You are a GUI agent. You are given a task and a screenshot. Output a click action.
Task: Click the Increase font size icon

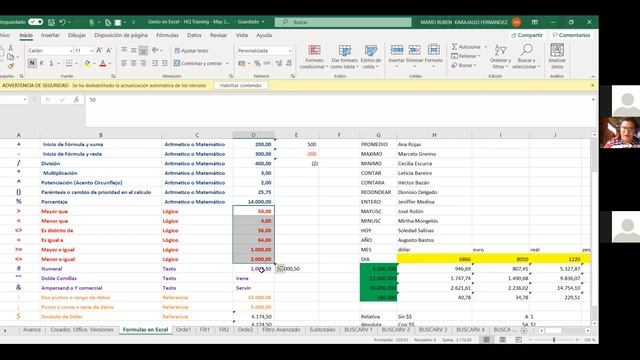pyautogui.click(x=99, y=51)
